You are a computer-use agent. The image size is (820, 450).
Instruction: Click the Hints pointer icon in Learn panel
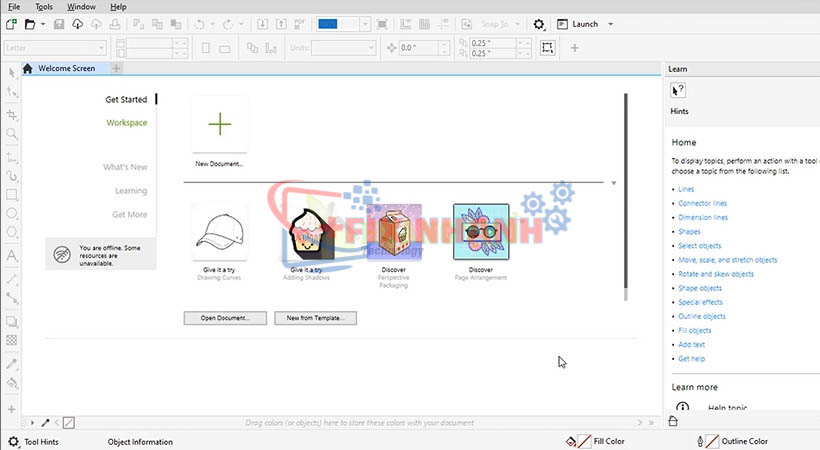pos(678,91)
